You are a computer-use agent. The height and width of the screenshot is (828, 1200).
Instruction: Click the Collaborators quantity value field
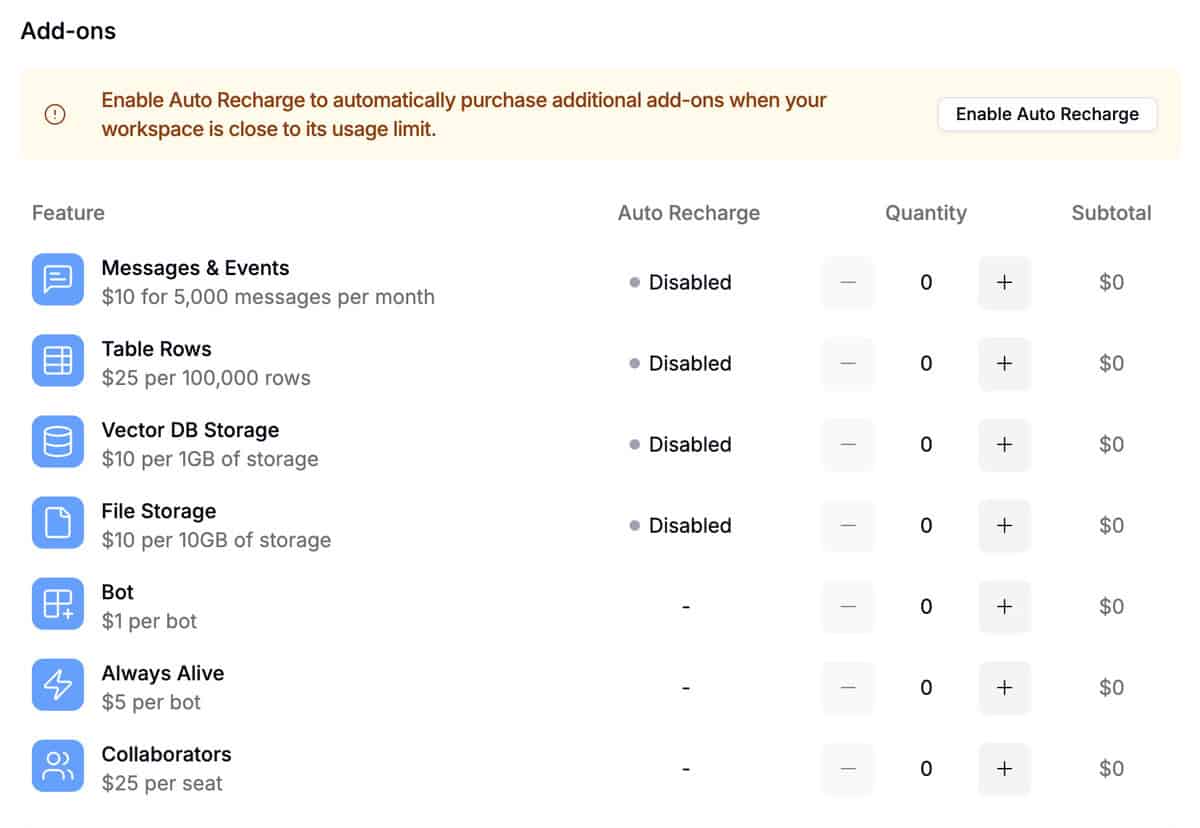tap(926, 769)
